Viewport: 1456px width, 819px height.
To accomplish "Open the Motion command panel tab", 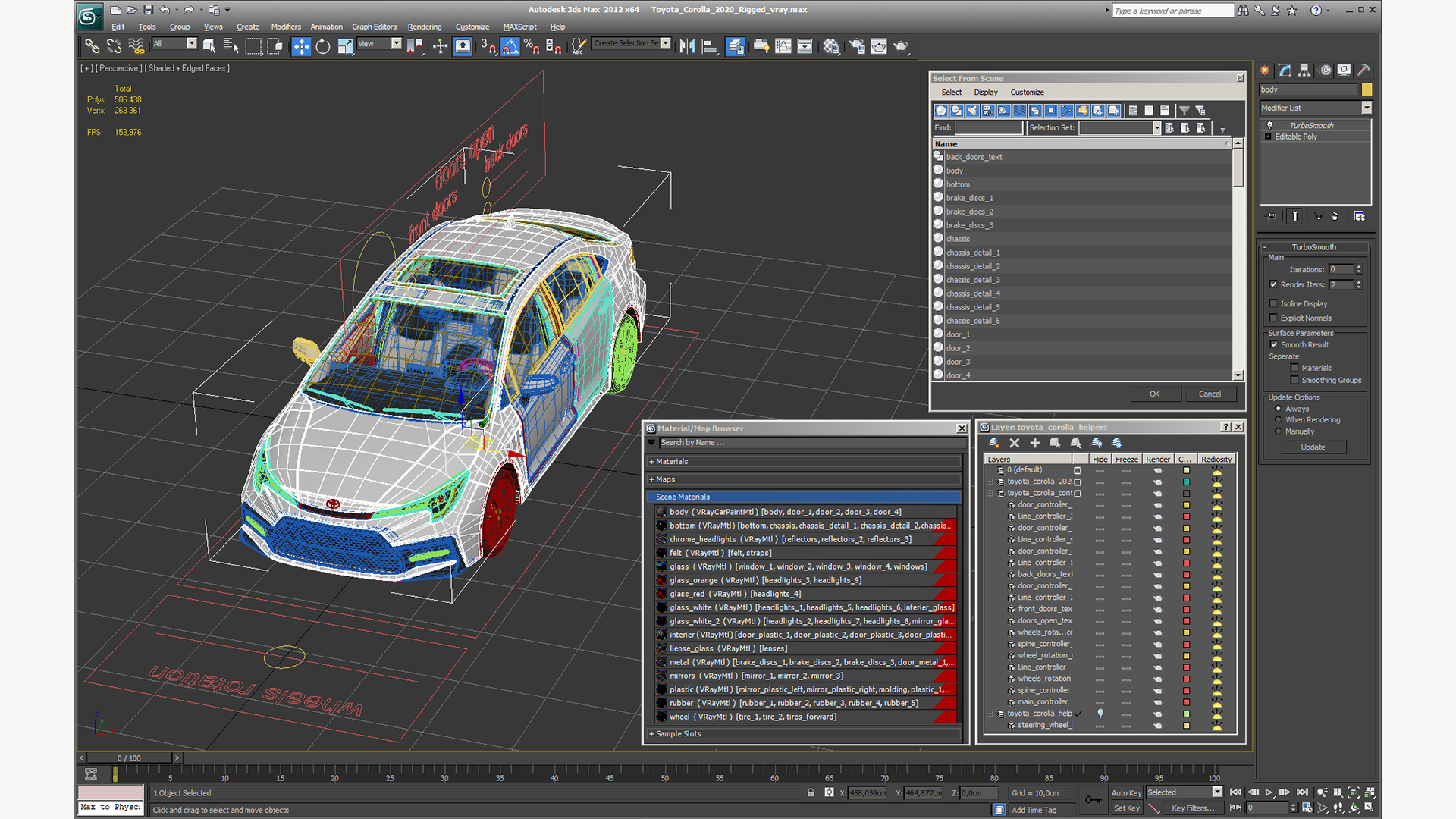I will tap(1325, 70).
